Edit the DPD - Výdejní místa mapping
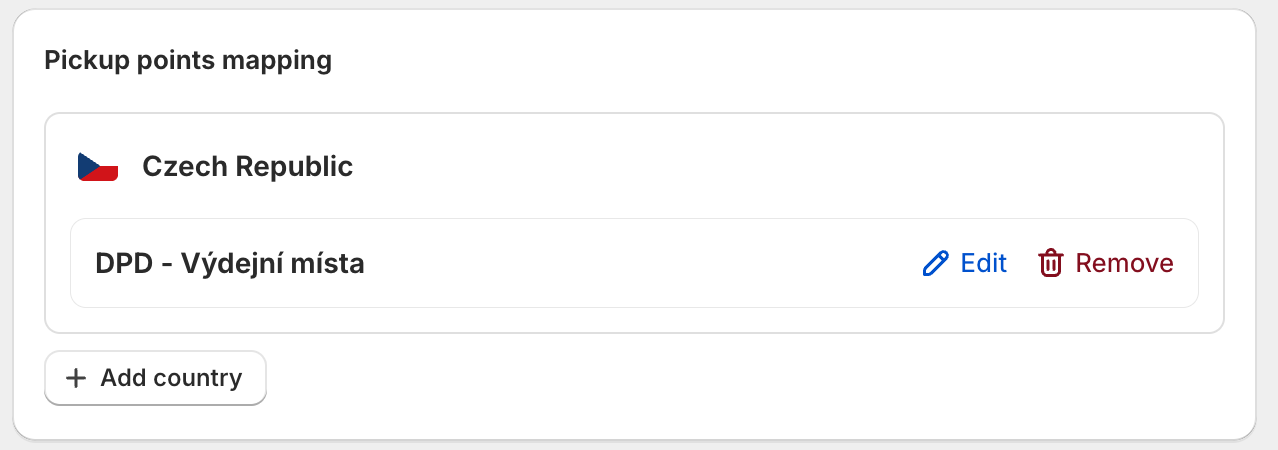The image size is (1278, 450). pyautogui.click(x=964, y=264)
